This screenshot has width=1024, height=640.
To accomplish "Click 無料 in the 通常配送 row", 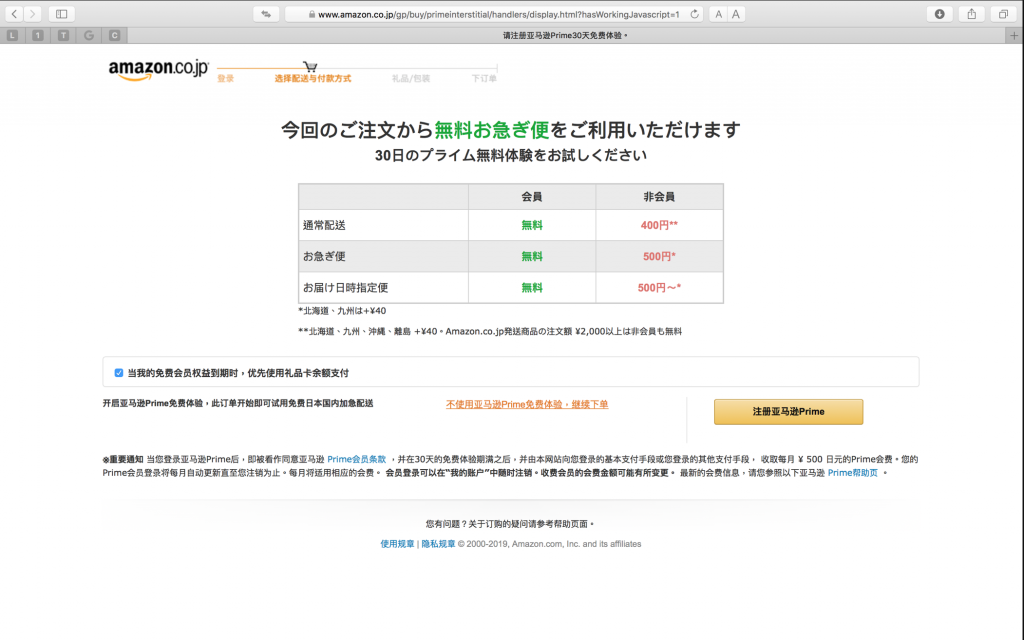I will click(532, 225).
